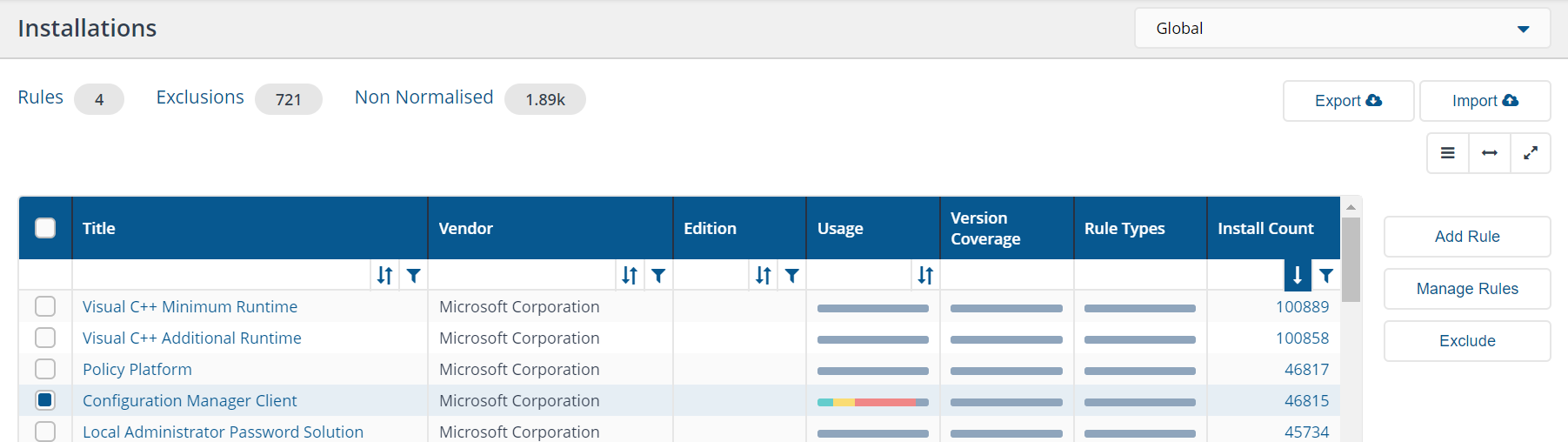This screenshot has height=442, width=1568.
Task: Open the Global scope dropdown
Action: pyautogui.click(x=1342, y=29)
